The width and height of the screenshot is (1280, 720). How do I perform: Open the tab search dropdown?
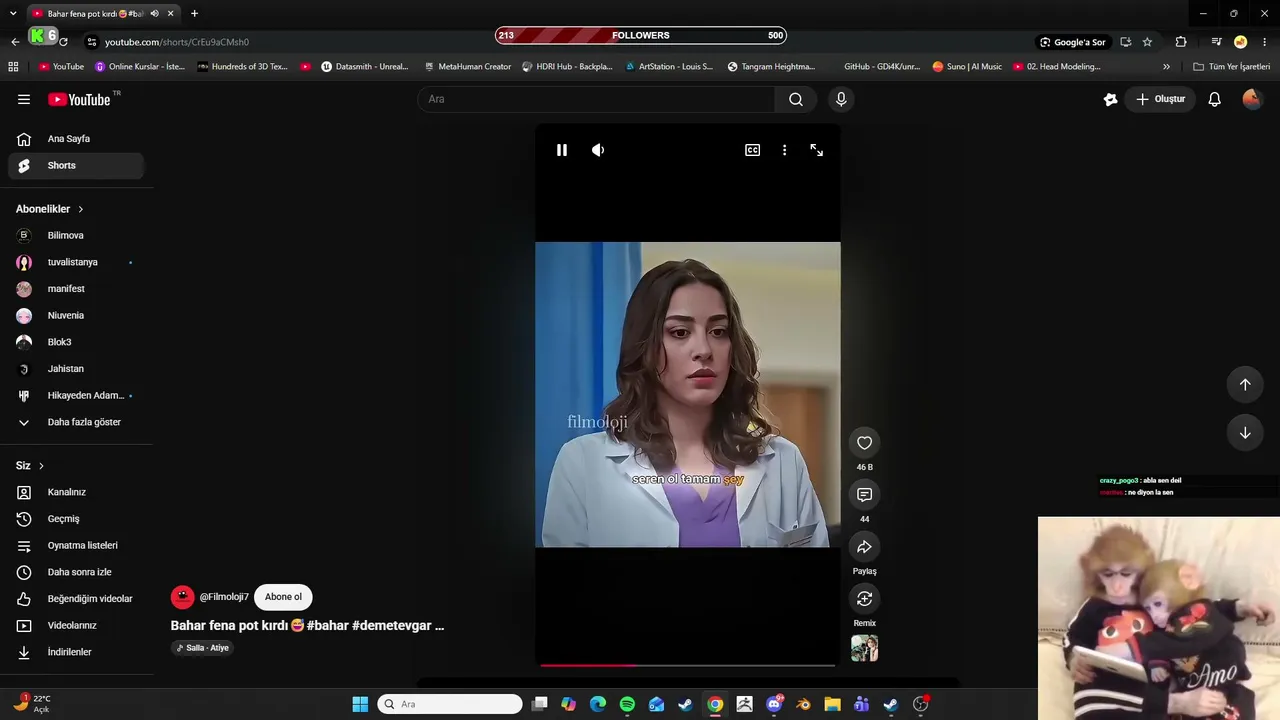(x=13, y=14)
